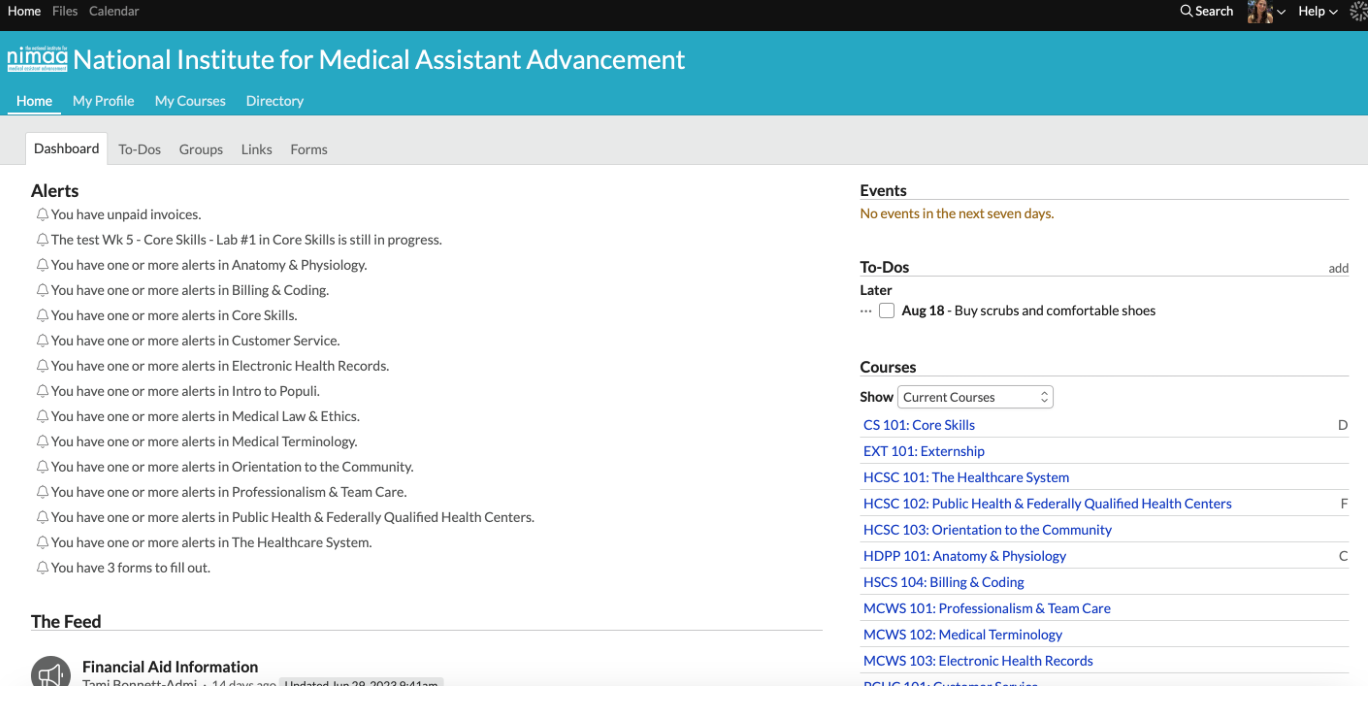Open the user profile avatar menu
The width and height of the screenshot is (1368, 728).
tap(1266, 11)
